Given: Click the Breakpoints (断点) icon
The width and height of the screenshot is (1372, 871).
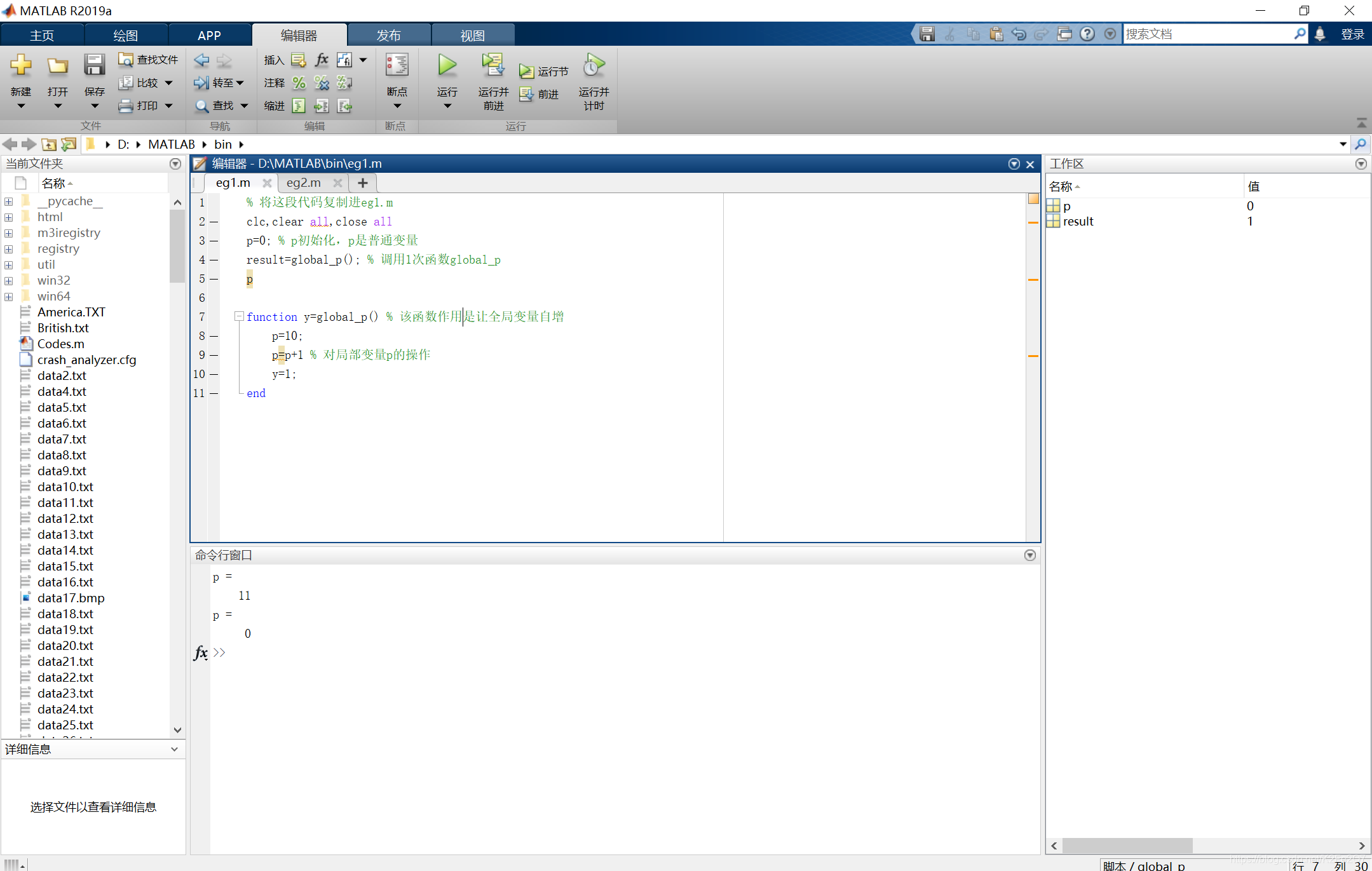Looking at the screenshot, I should (x=397, y=65).
